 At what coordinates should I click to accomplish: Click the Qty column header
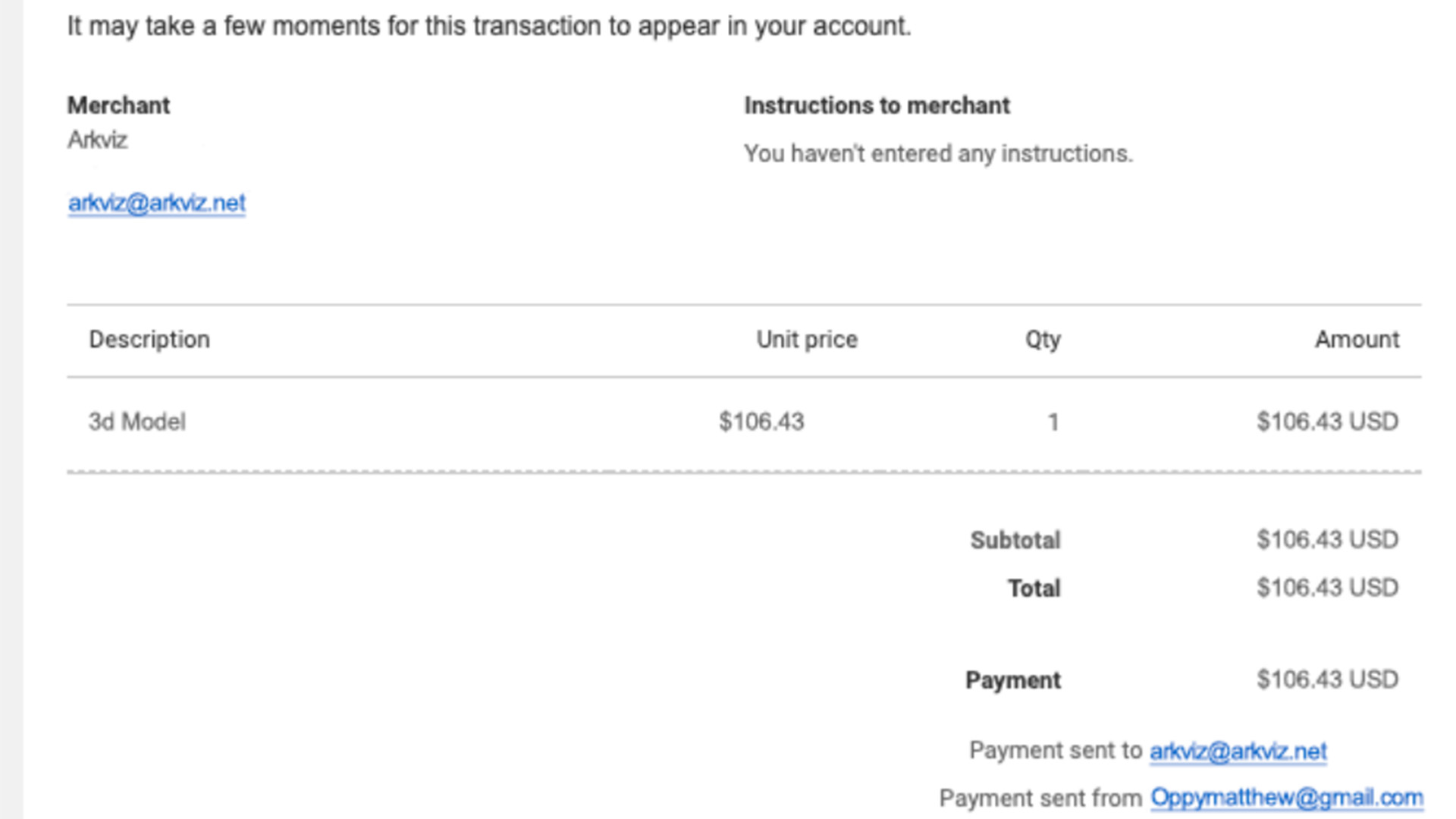pos(1043,340)
